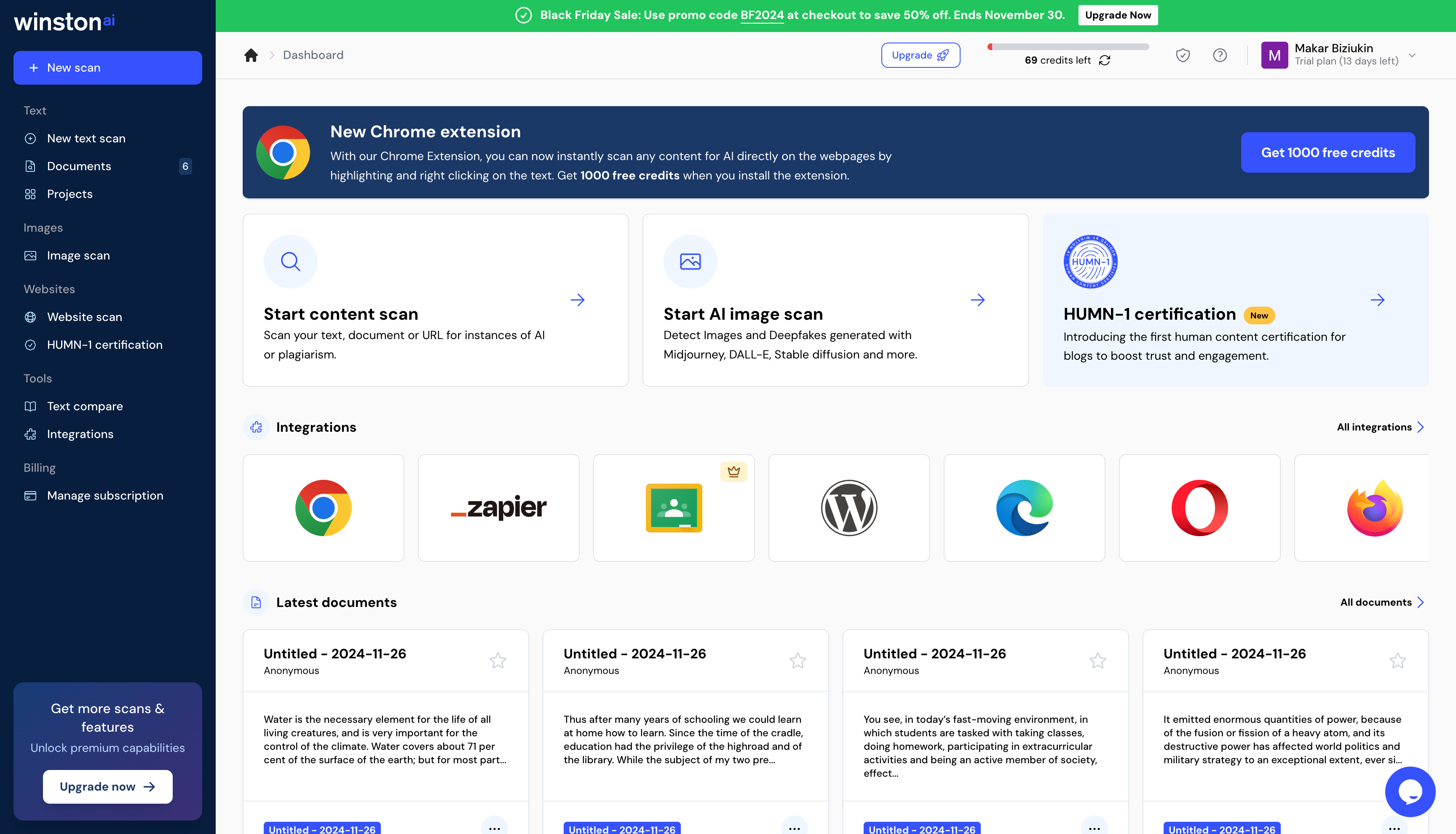The height and width of the screenshot is (834, 1456).
Task: Open the All documents link
Action: click(x=1382, y=603)
